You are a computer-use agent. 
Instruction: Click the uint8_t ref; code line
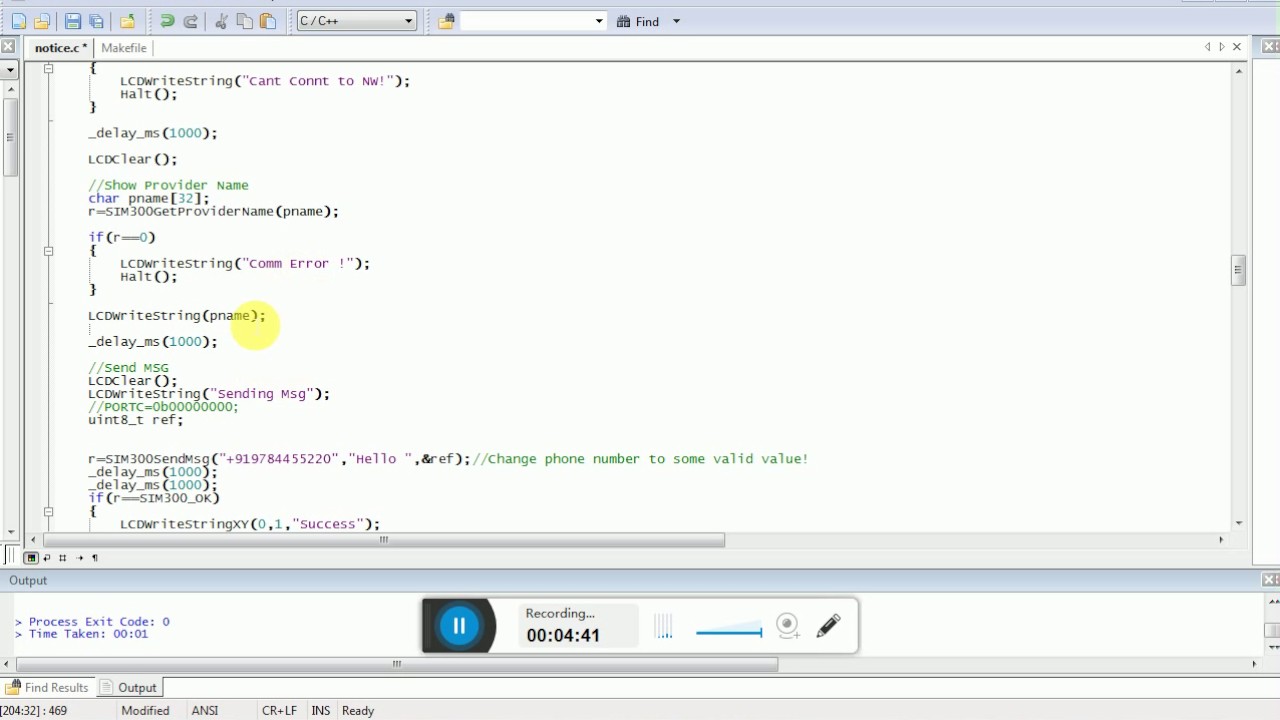136,420
